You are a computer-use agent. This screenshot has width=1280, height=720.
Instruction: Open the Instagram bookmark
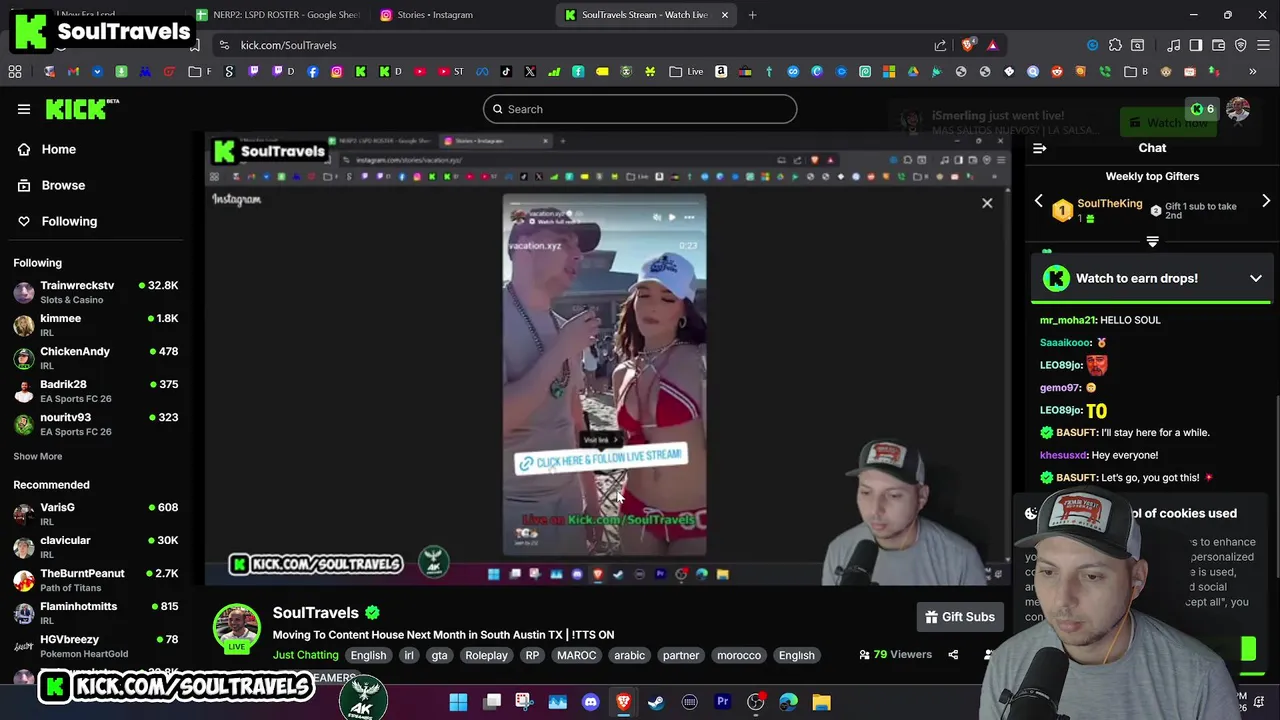(x=337, y=72)
